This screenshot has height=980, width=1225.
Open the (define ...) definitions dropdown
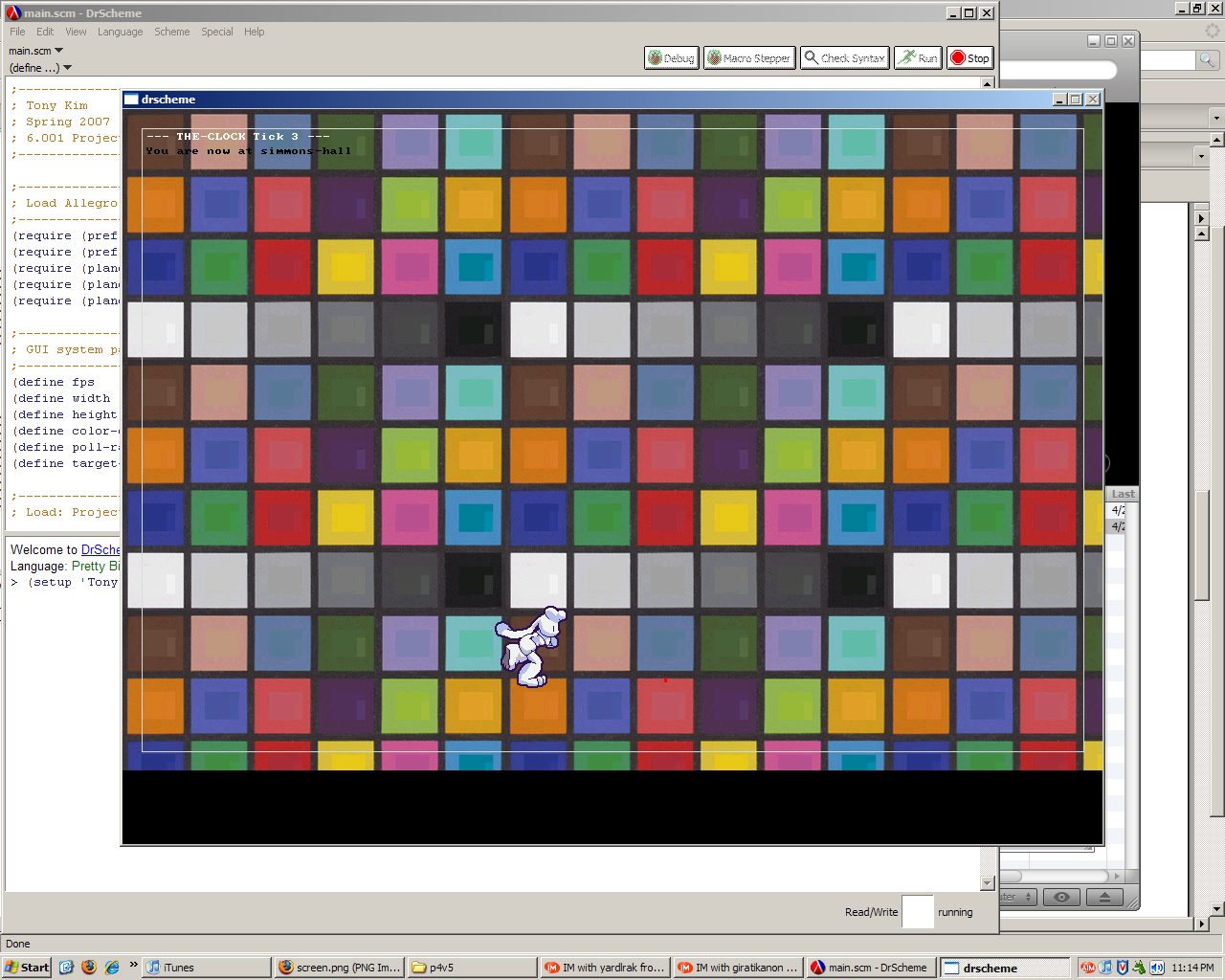(40, 68)
